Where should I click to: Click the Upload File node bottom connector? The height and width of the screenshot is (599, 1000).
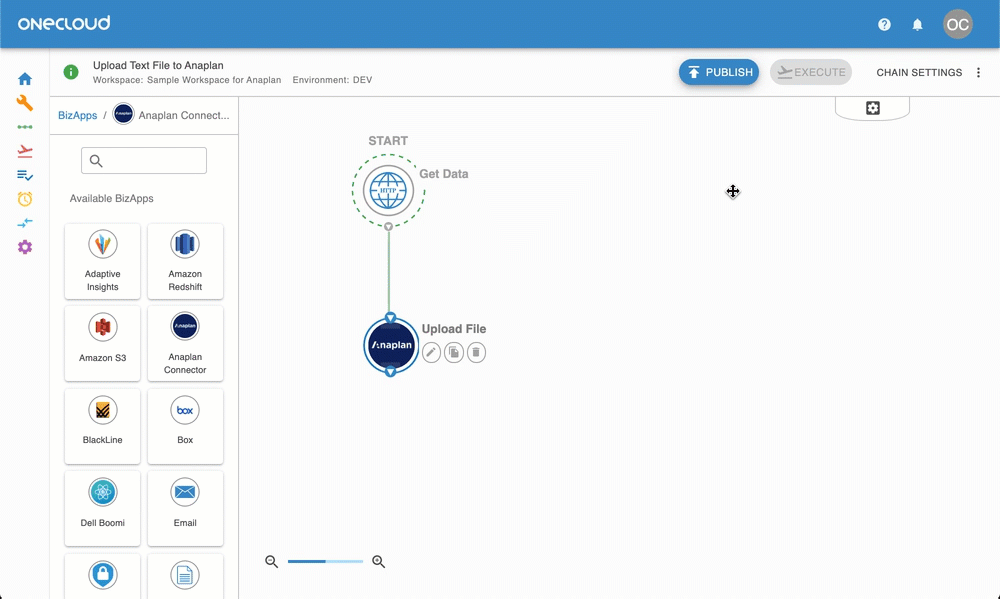[x=390, y=371]
